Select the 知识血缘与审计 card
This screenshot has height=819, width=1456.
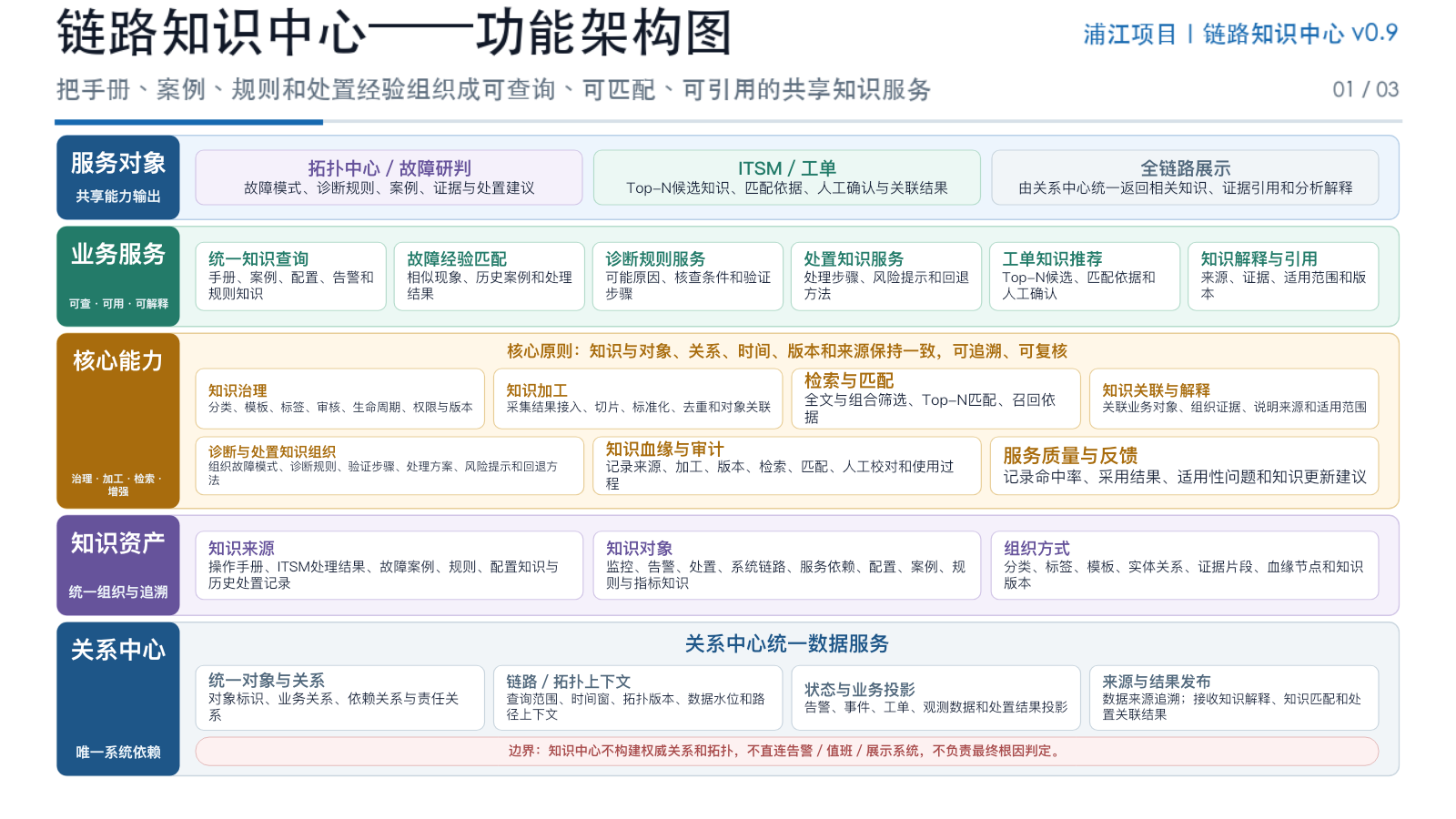click(787, 466)
